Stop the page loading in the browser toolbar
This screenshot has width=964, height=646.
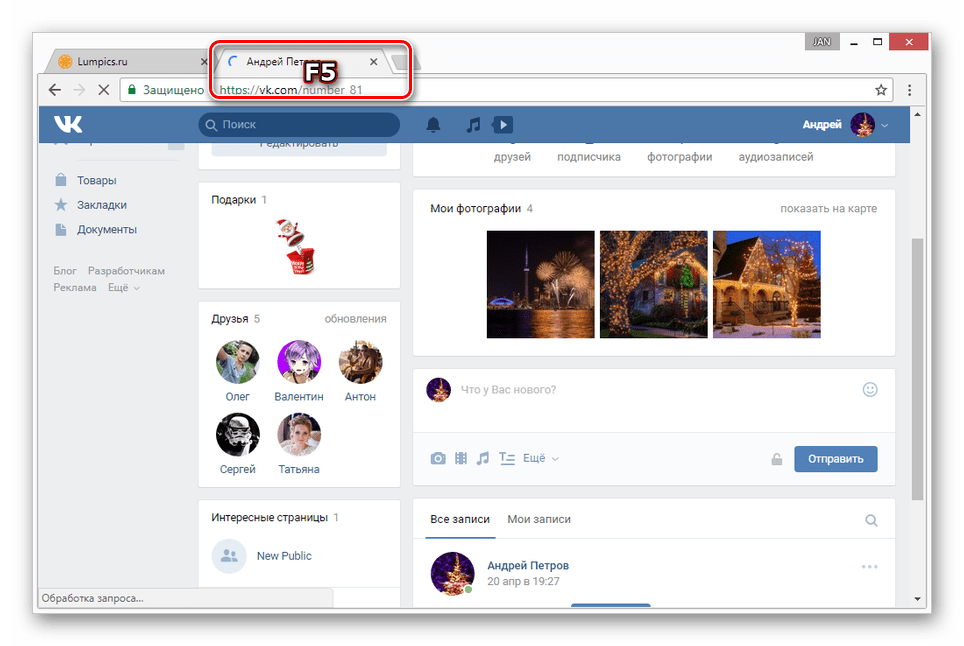103,90
